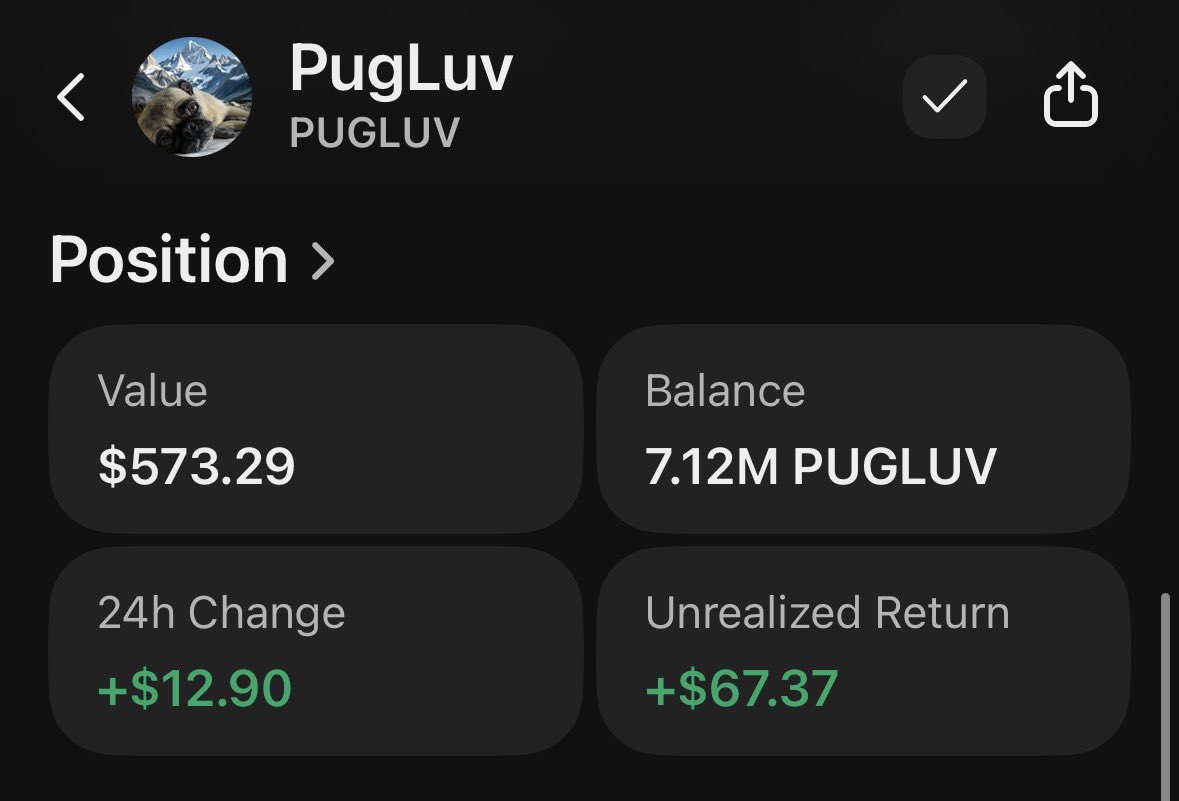
Task: Tap the +$67.37 return figure
Action: [742, 689]
